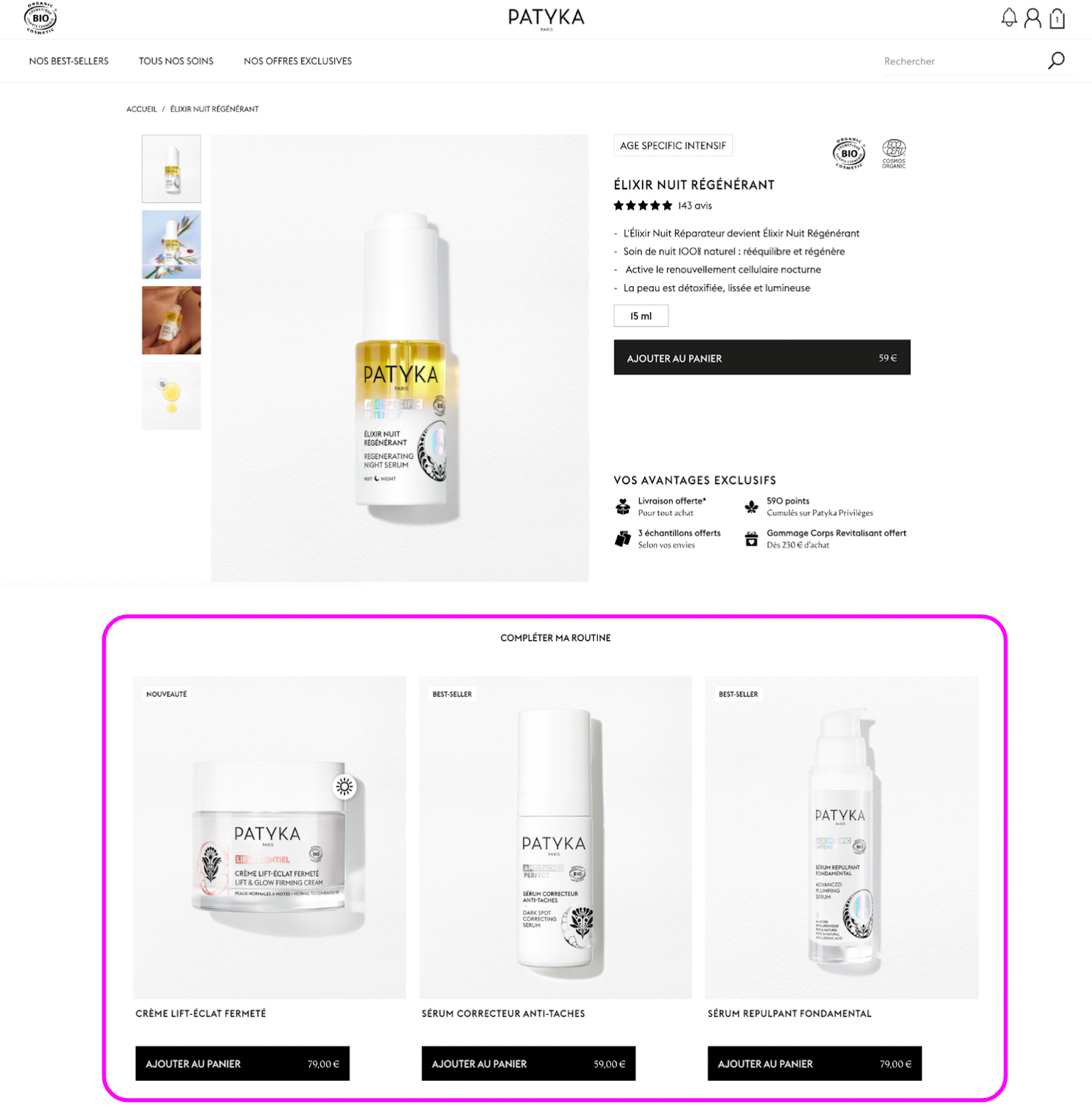Select the hand holding bottle thumbnail
The height and width of the screenshot is (1111, 1092).
tap(172, 320)
